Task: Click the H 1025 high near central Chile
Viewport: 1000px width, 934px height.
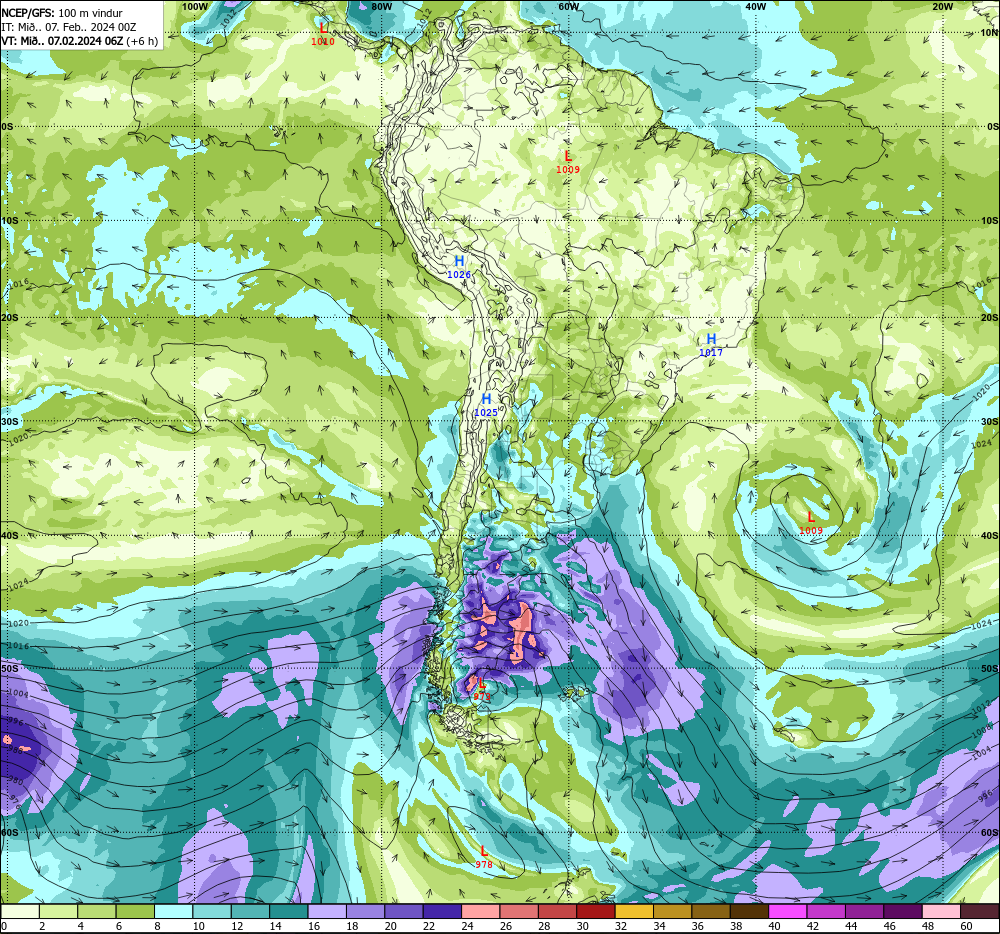Action: click(x=486, y=405)
